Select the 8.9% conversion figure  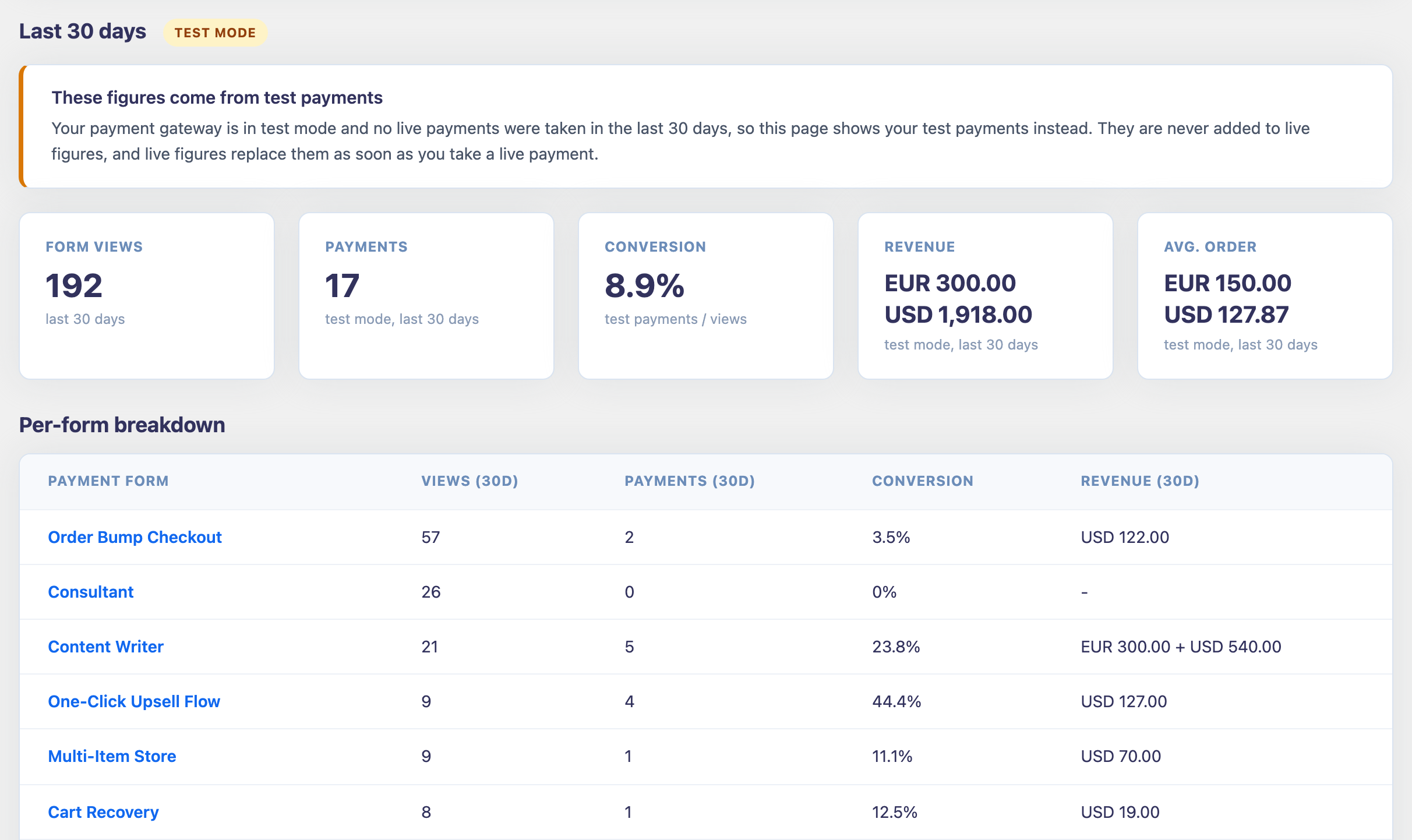(644, 286)
